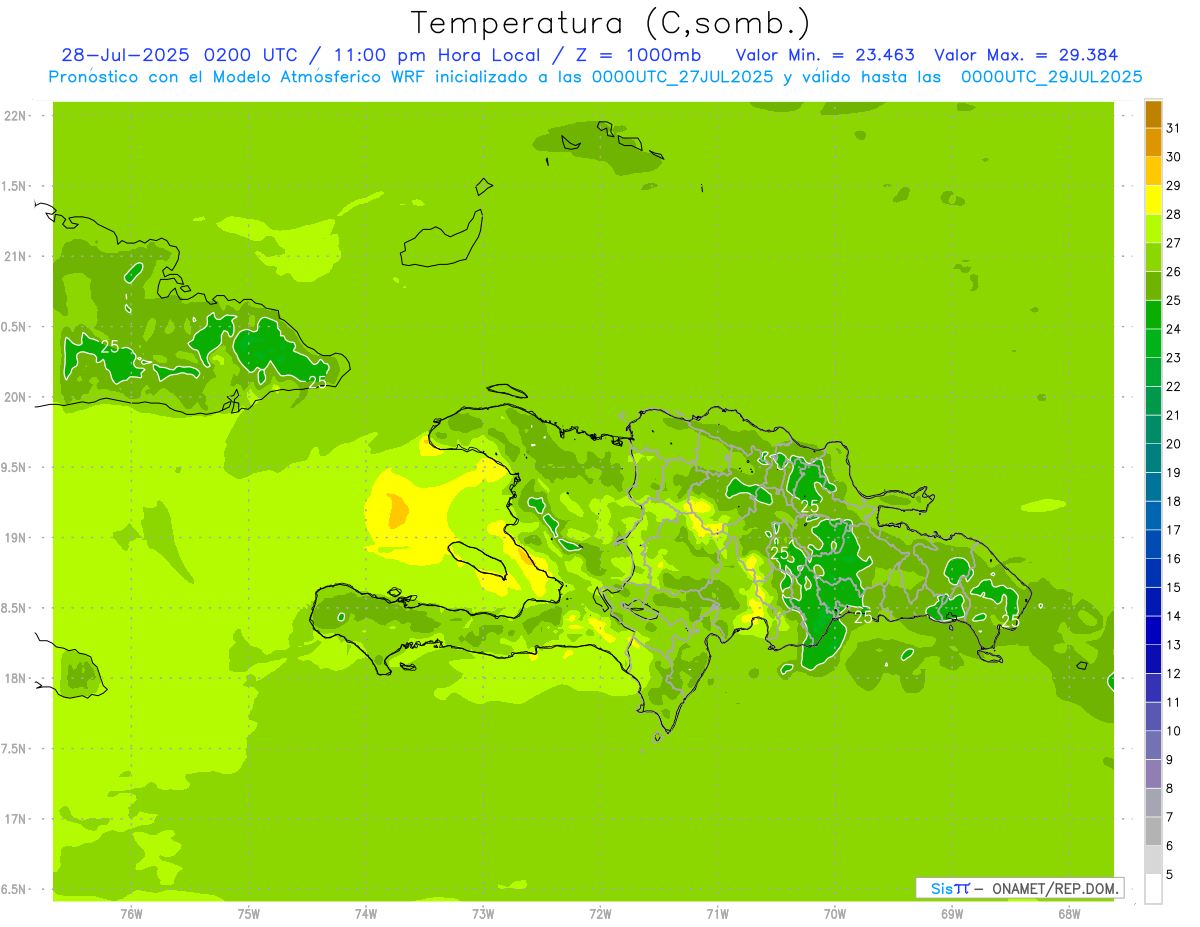Click the '75W' longitude axis label
1200x927 pixels.
(x=249, y=914)
